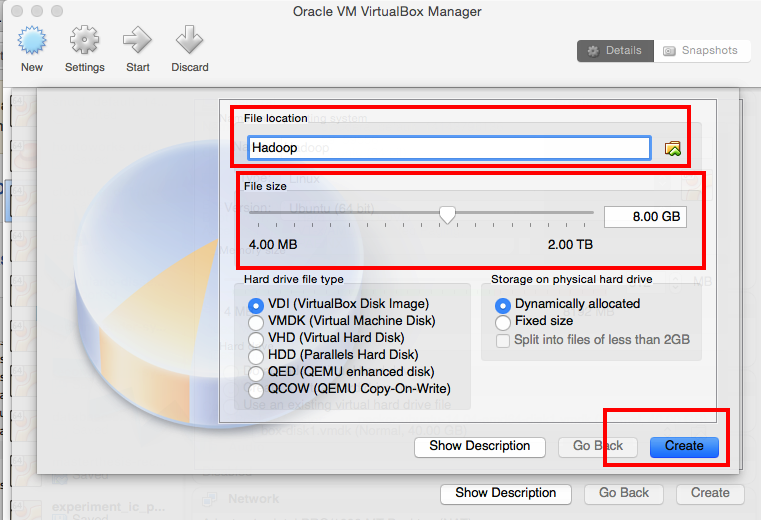Click the 2.00 TB maximum label

pyautogui.click(x=570, y=244)
